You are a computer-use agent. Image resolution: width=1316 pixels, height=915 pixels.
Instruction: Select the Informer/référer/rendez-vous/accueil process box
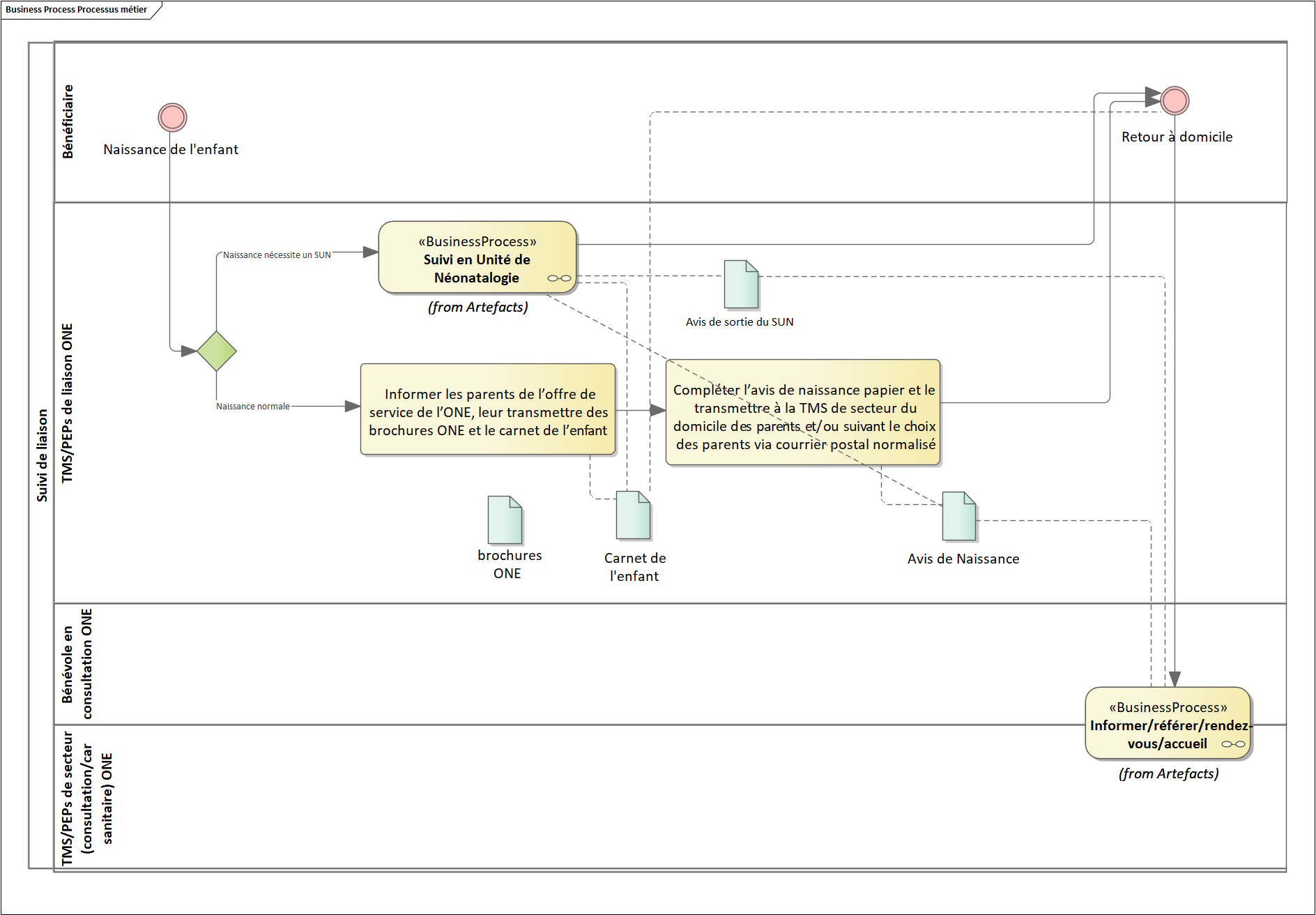coord(1168,723)
